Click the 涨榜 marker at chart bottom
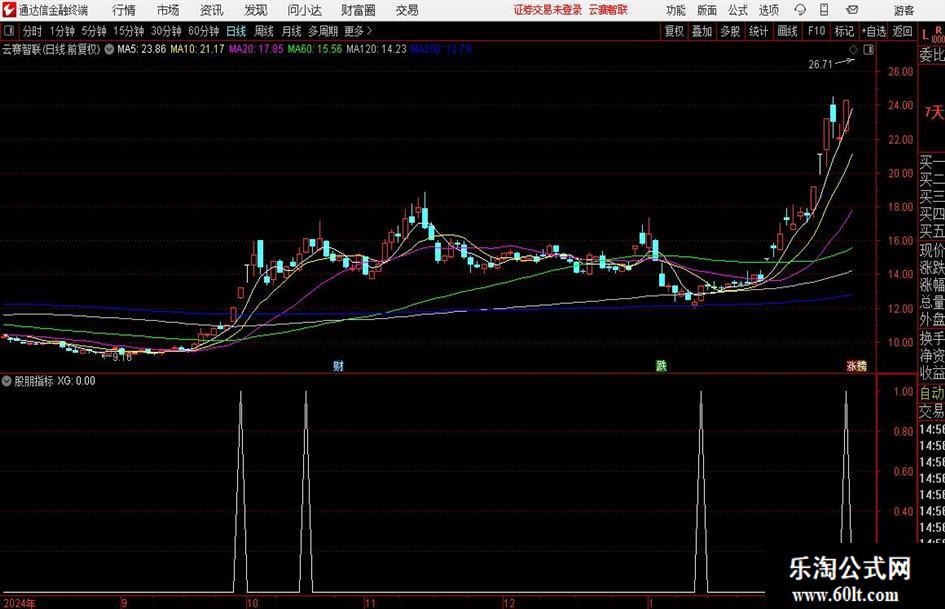 coord(856,366)
